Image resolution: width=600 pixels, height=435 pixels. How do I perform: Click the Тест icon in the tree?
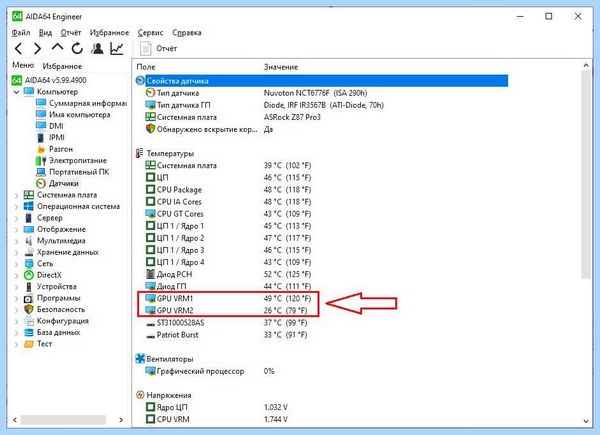(29, 344)
